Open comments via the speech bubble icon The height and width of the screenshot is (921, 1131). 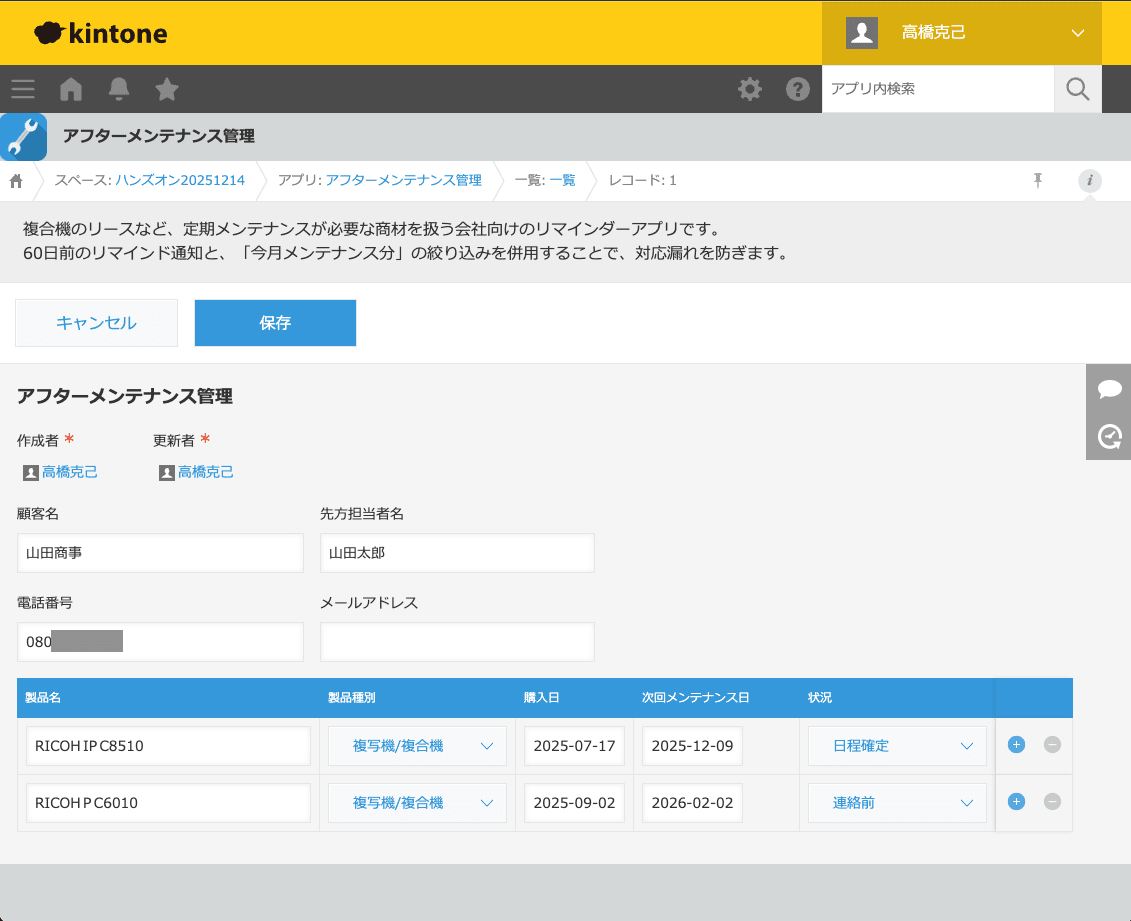1108,389
